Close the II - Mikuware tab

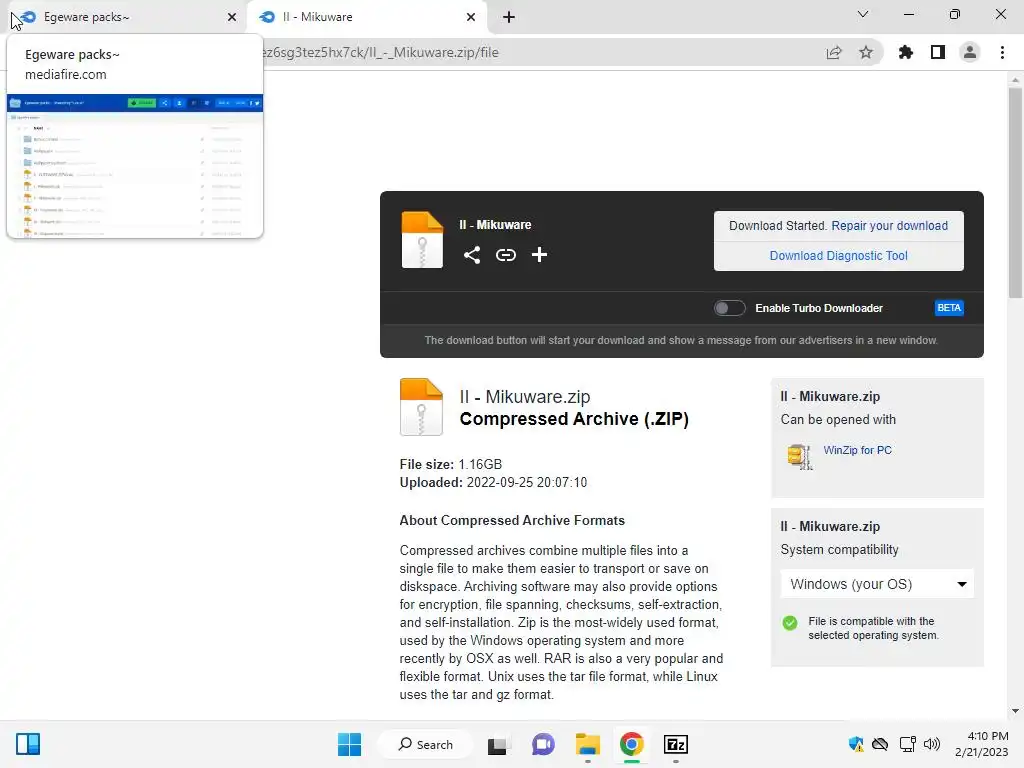(471, 17)
